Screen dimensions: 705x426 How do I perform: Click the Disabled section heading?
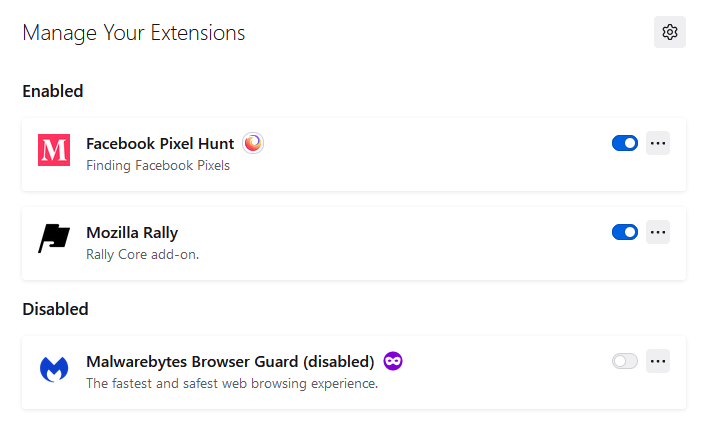tap(55, 309)
